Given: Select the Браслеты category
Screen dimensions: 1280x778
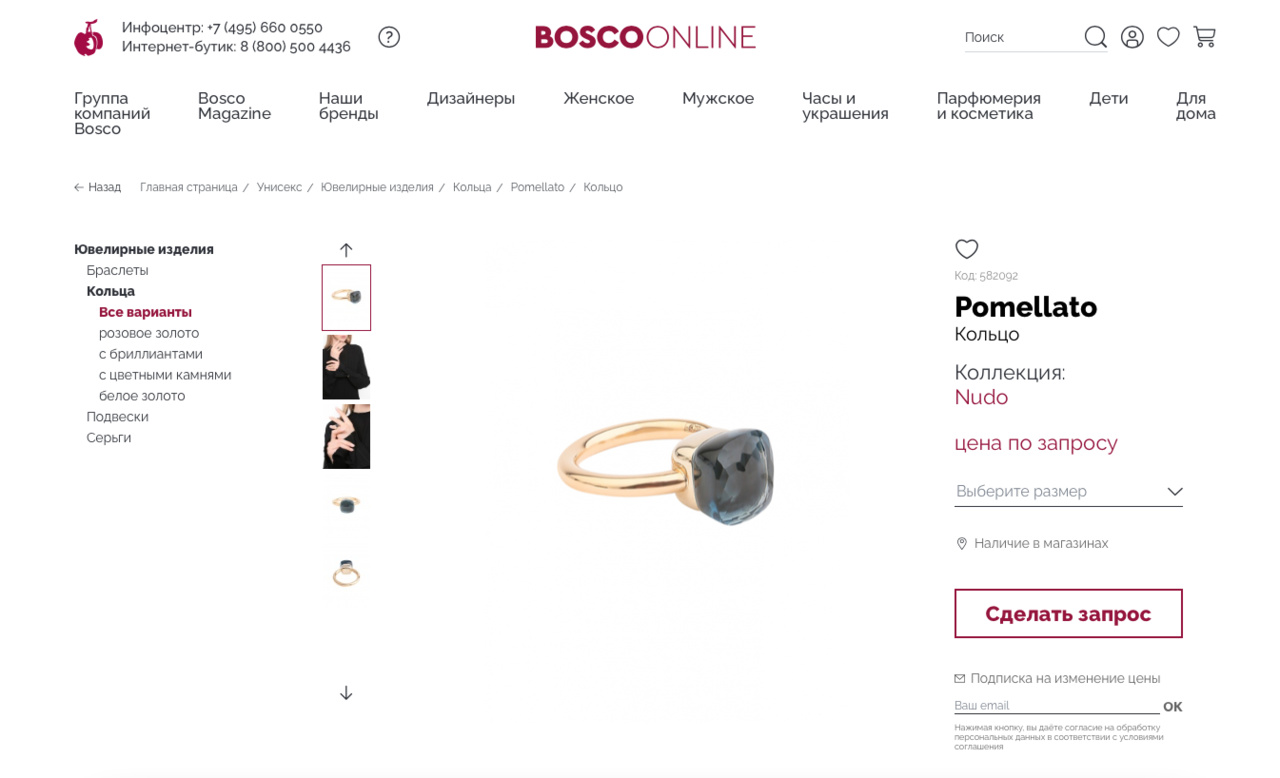Looking at the screenshot, I should [117, 270].
